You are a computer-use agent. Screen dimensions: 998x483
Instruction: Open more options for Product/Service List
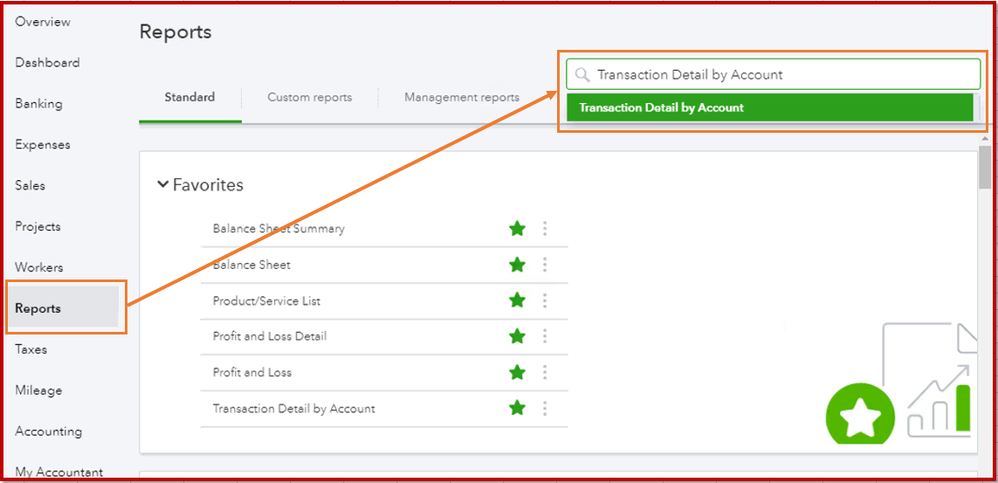(544, 300)
